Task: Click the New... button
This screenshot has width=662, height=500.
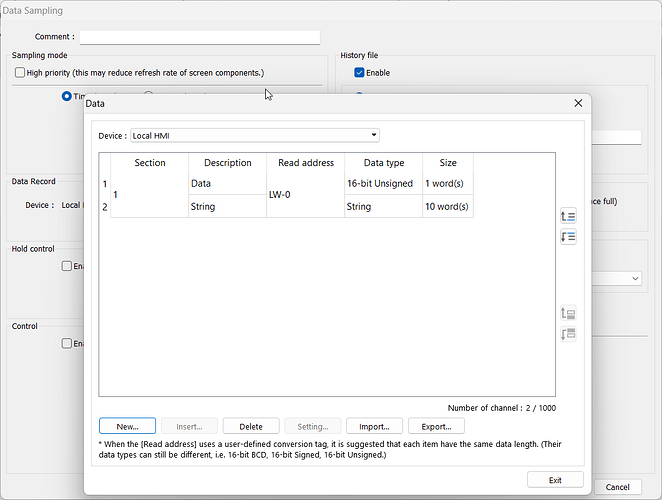Action: 128,426
